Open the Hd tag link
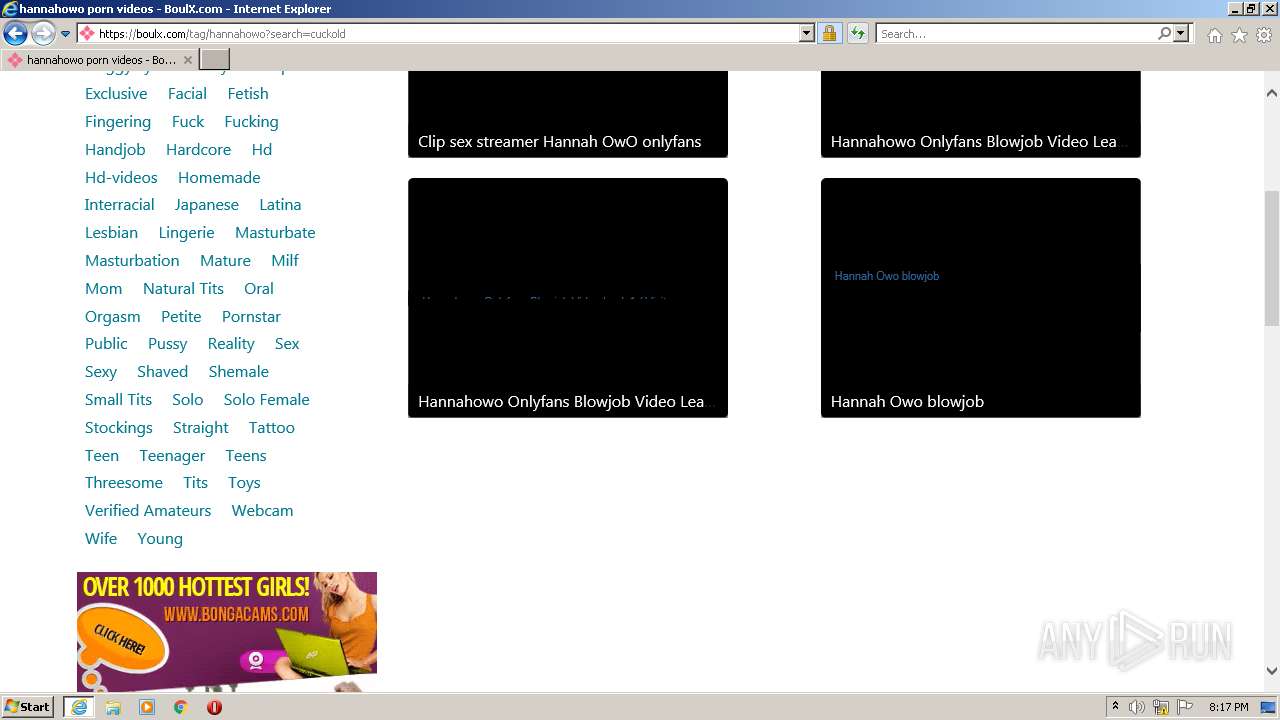Viewport: 1280px width, 720px height. pos(262,150)
